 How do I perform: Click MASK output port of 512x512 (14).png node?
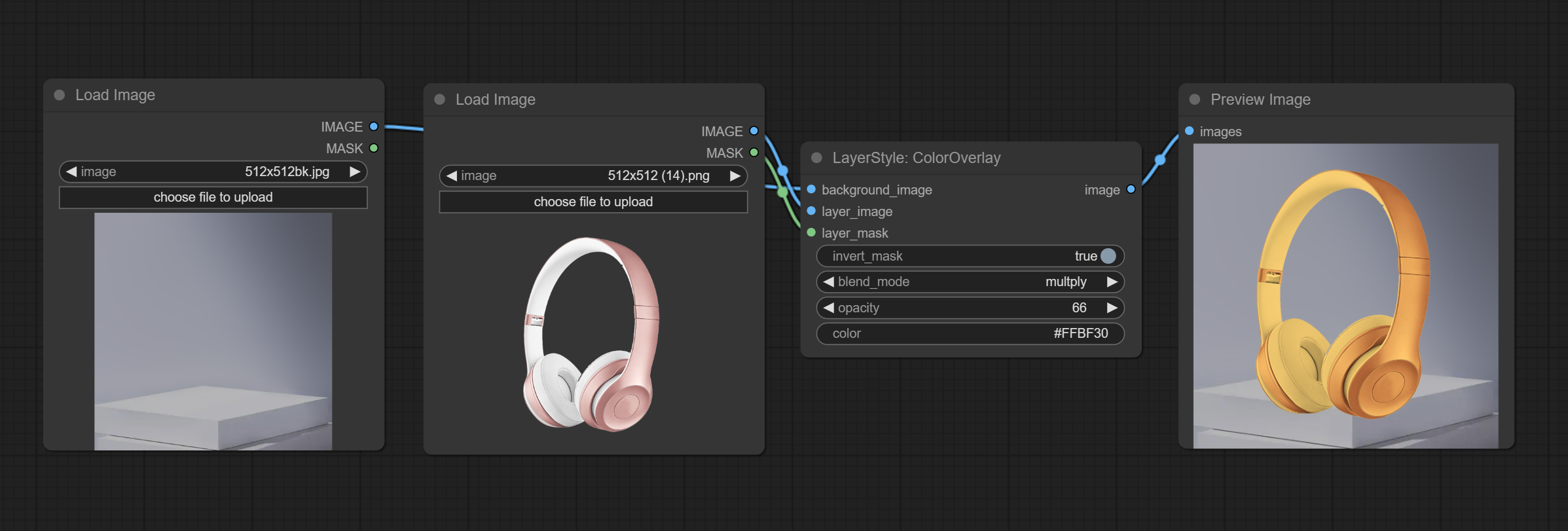(754, 153)
